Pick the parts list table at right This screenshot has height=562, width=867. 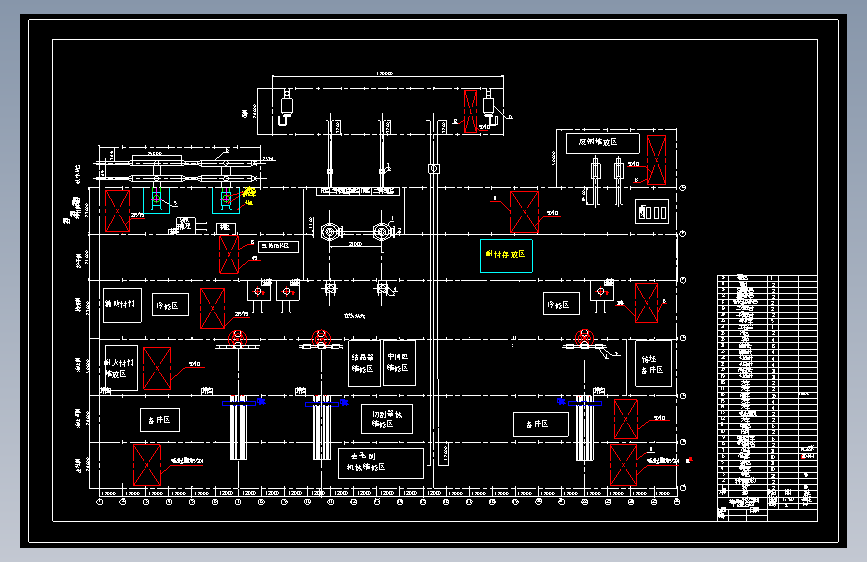(767, 386)
